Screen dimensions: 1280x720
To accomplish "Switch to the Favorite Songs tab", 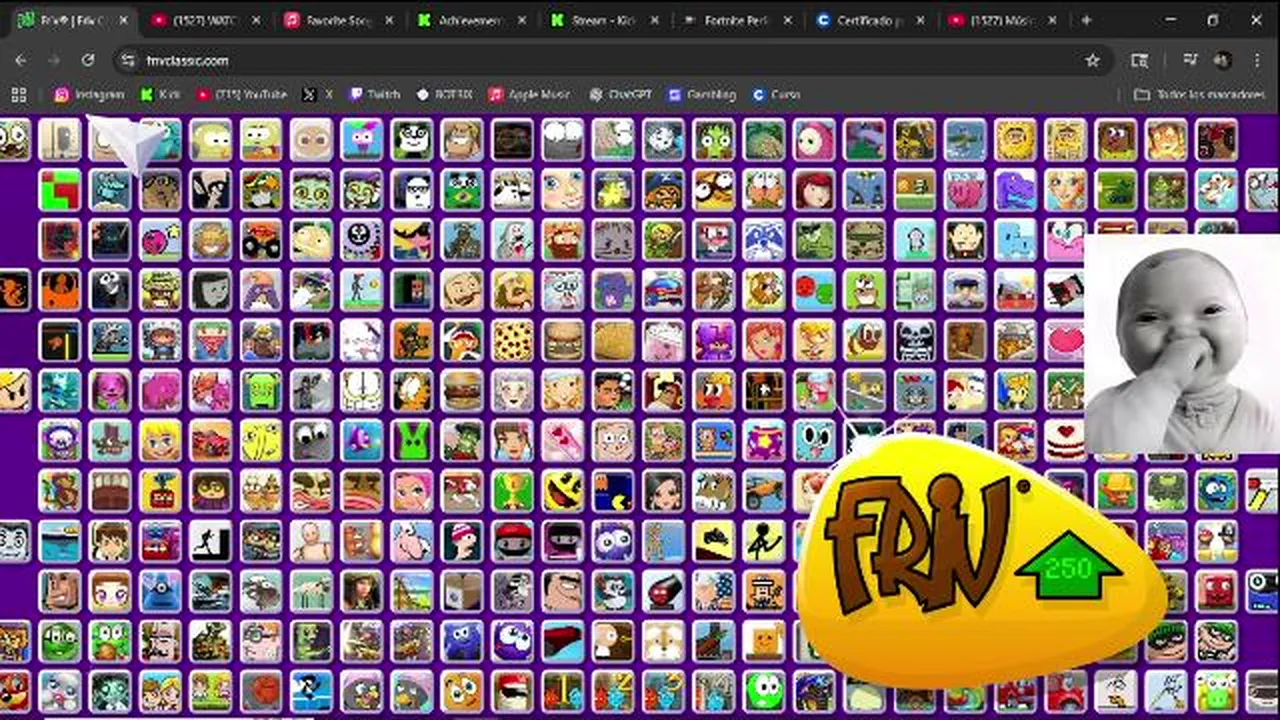I will click(338, 20).
